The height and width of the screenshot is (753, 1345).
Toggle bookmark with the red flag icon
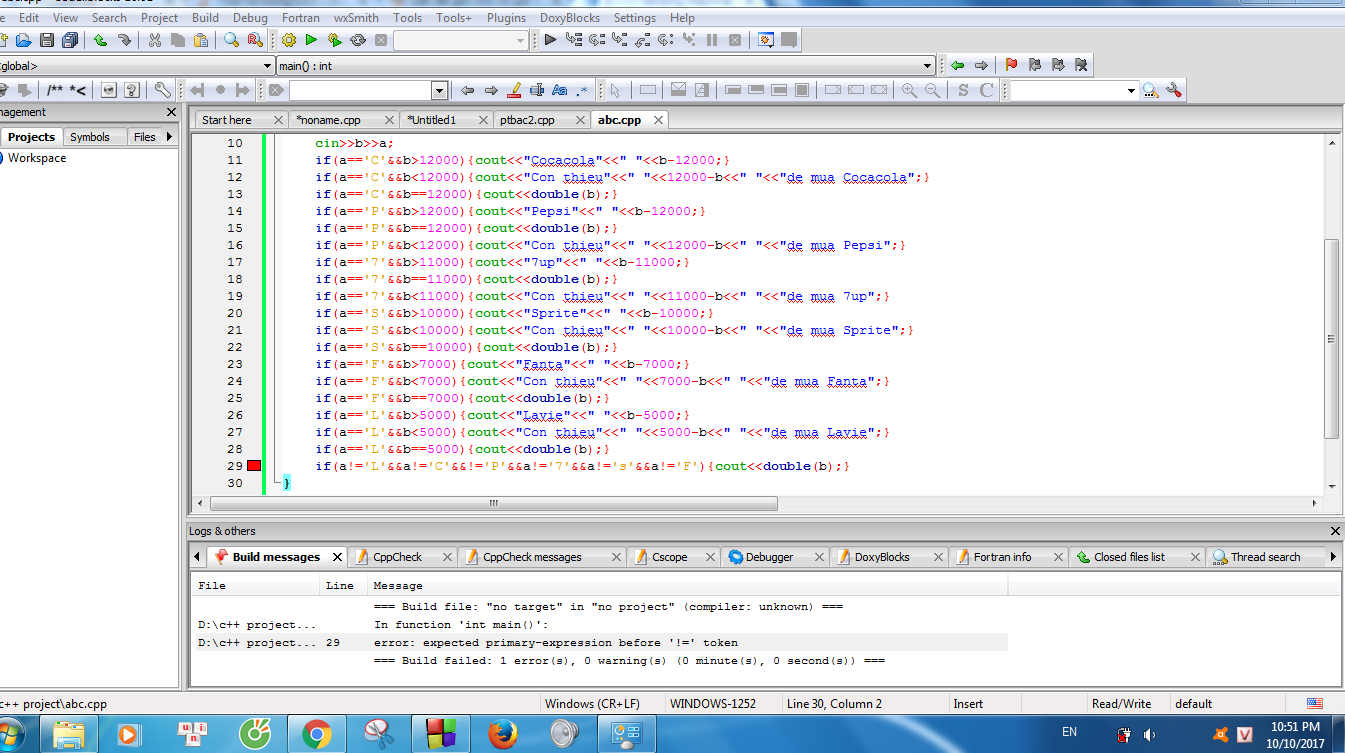(1011, 65)
